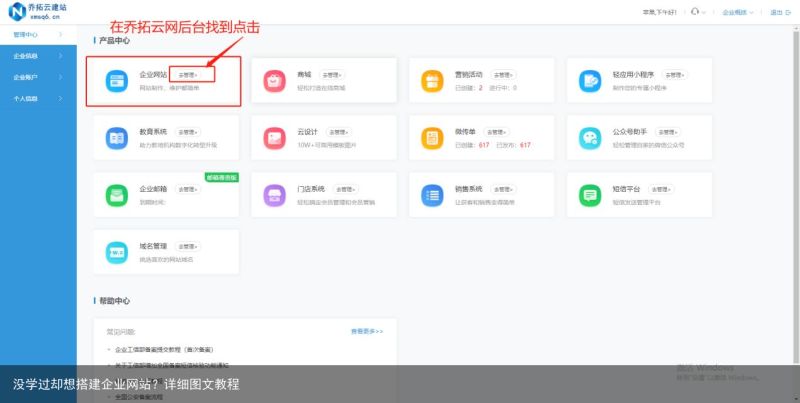Click the 商城 shopping bag icon
The image size is (800, 403).
274,81
